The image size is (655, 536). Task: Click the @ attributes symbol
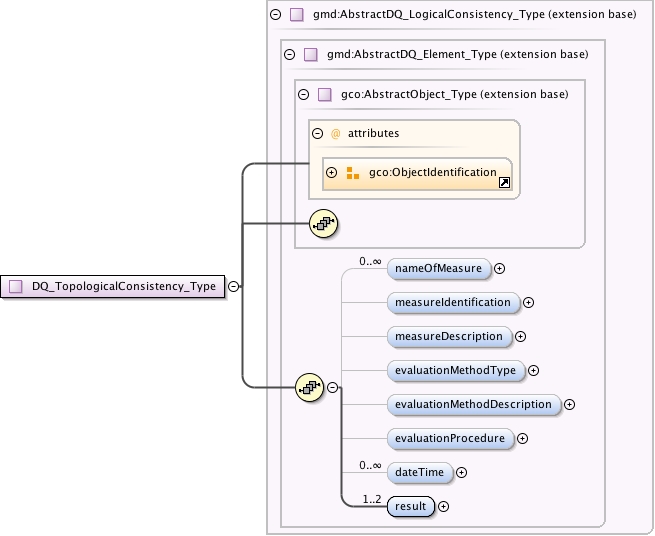coord(335,134)
